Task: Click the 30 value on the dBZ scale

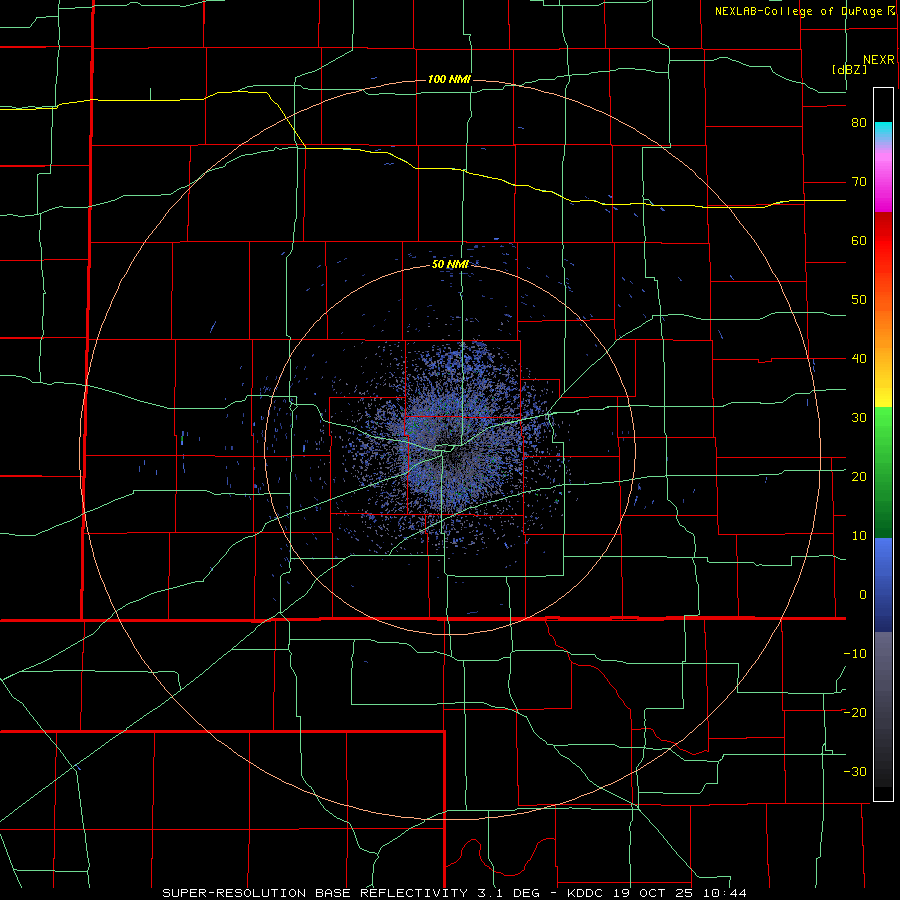Action: (859, 417)
